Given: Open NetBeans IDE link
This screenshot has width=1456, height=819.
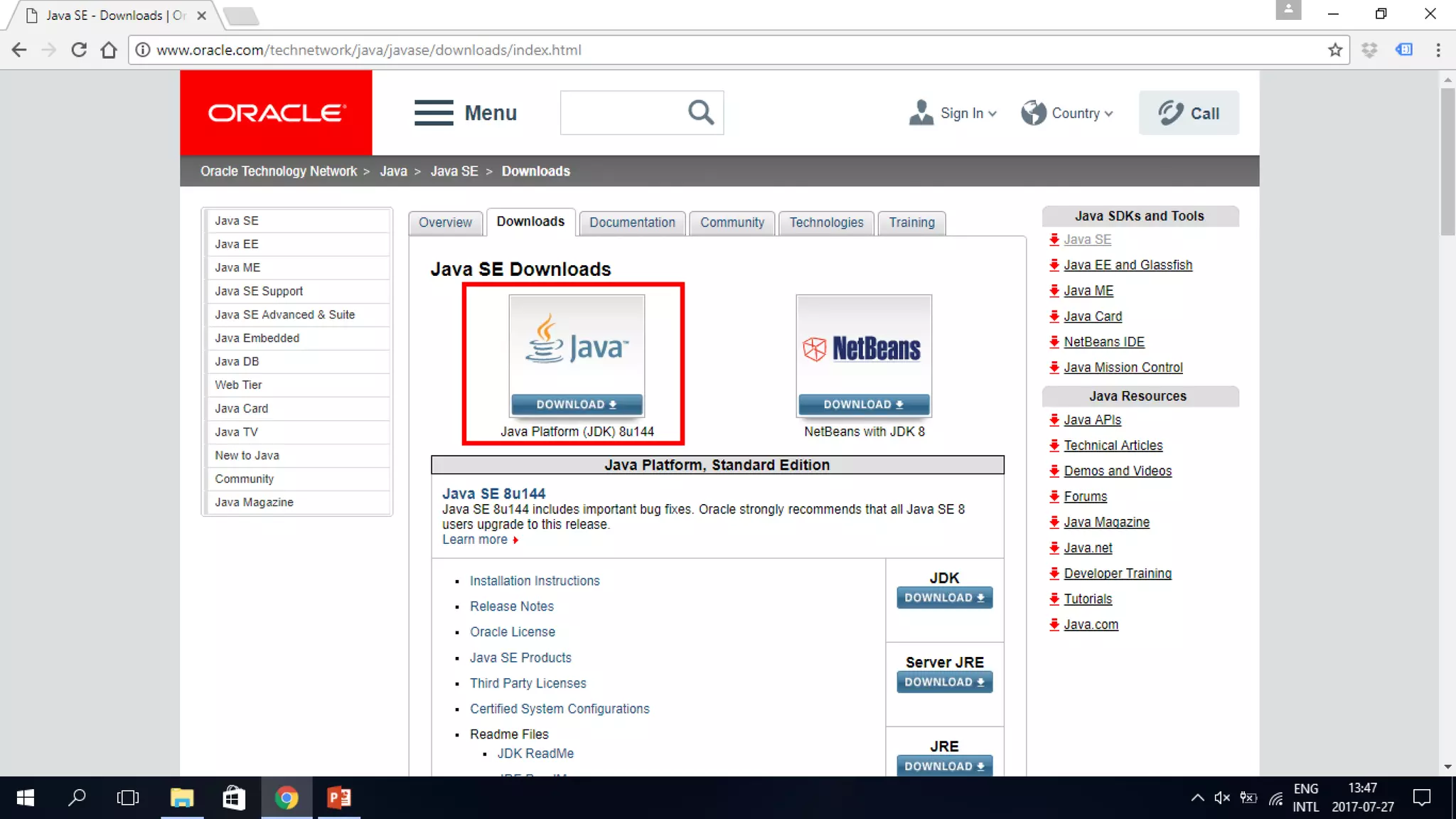Looking at the screenshot, I should click(1104, 342).
